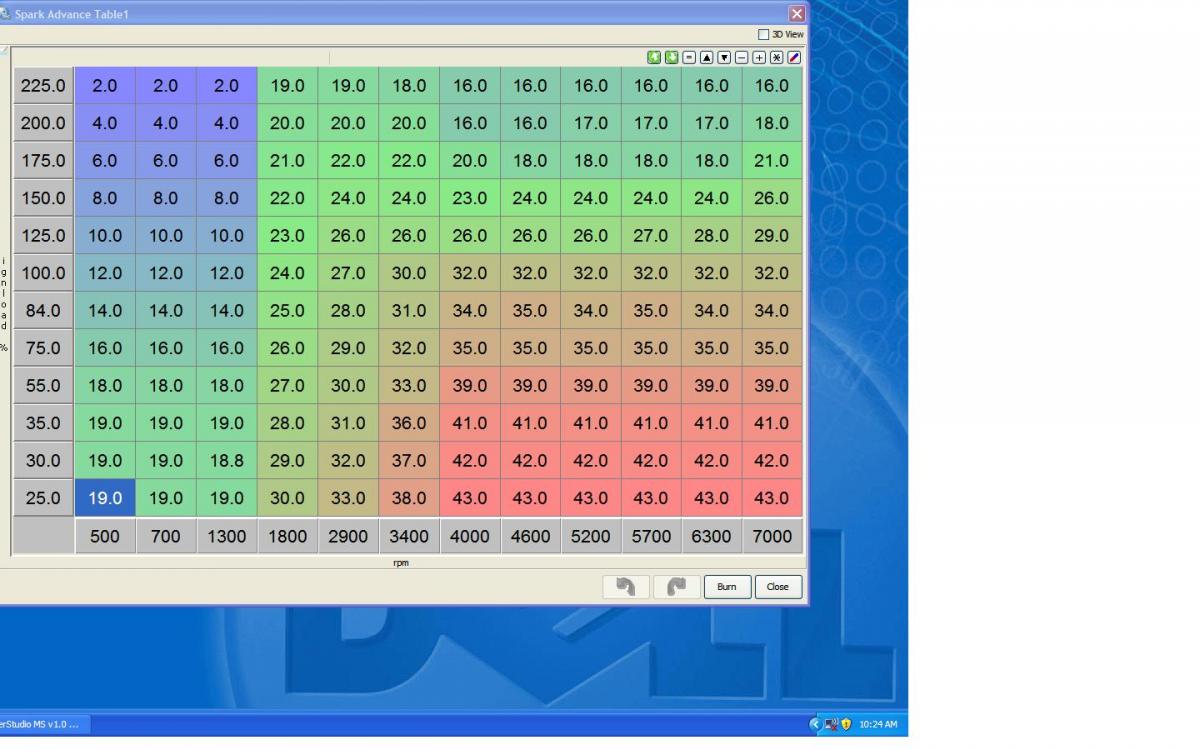The height and width of the screenshot is (750, 1200).
Task: Select the 18.8 cell in row 30.0
Action: point(227,461)
